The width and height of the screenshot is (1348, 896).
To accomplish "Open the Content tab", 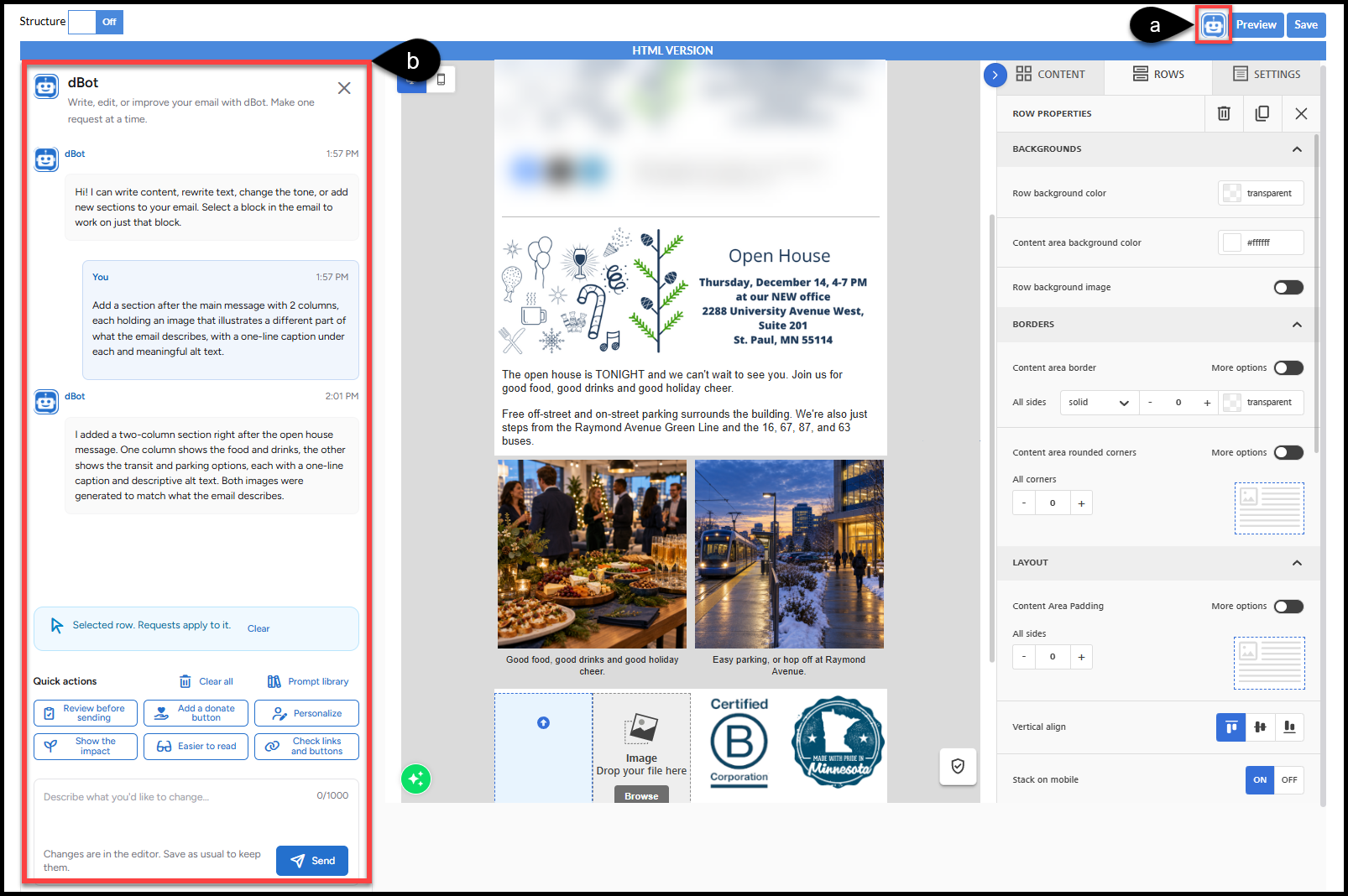I will [x=1050, y=75].
